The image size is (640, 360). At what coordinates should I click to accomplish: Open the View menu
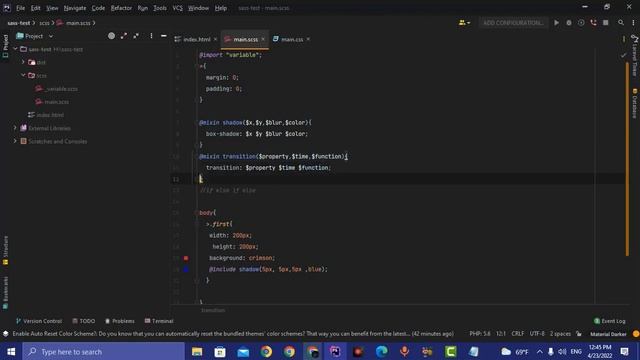pos(52,8)
